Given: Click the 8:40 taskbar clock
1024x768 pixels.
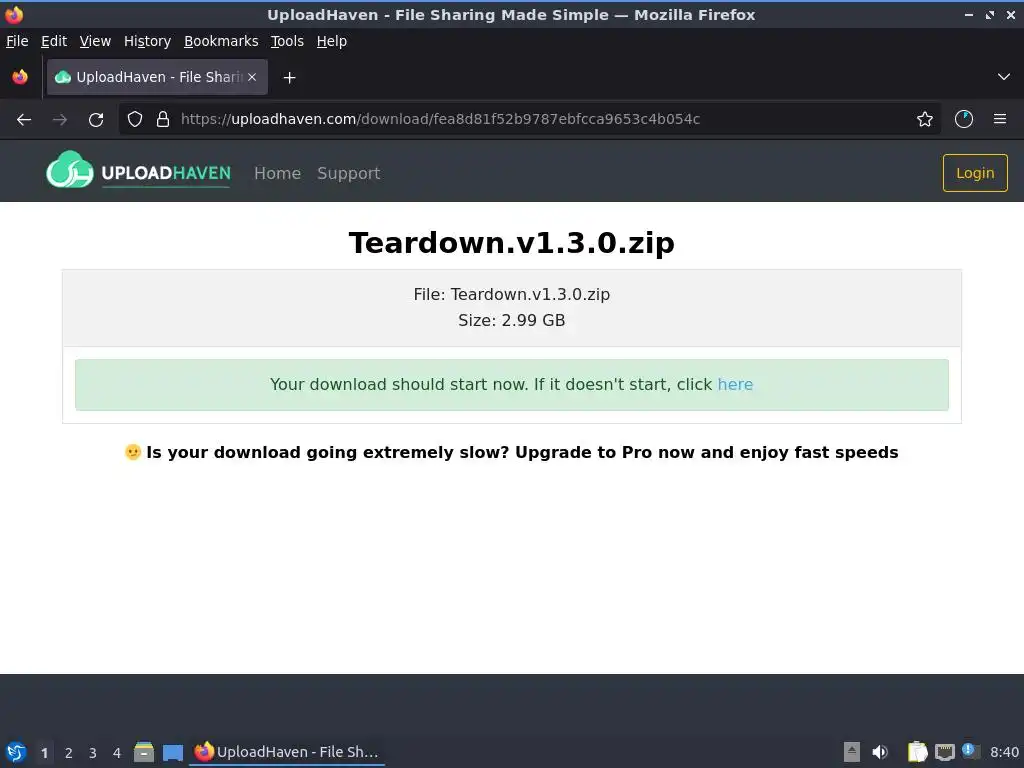Looking at the screenshot, I should [x=1004, y=752].
